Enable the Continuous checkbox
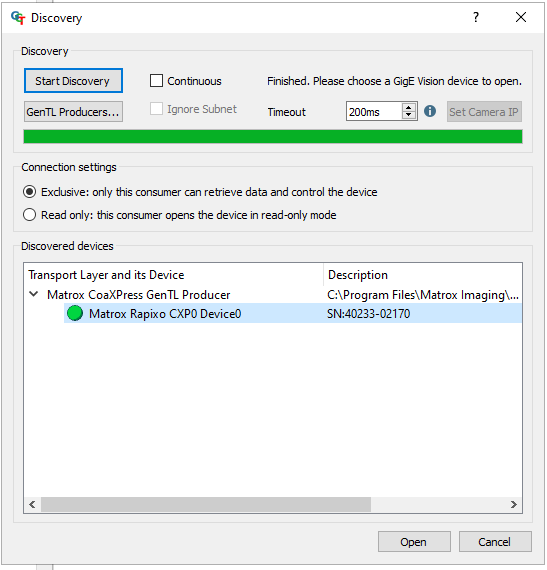 [156, 81]
